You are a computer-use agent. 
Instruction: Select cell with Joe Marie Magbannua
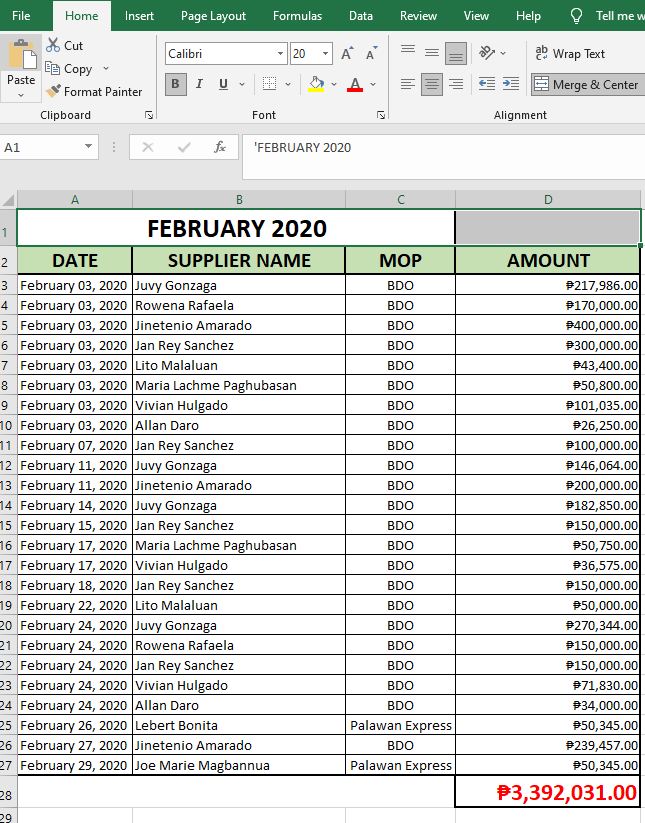(x=239, y=765)
